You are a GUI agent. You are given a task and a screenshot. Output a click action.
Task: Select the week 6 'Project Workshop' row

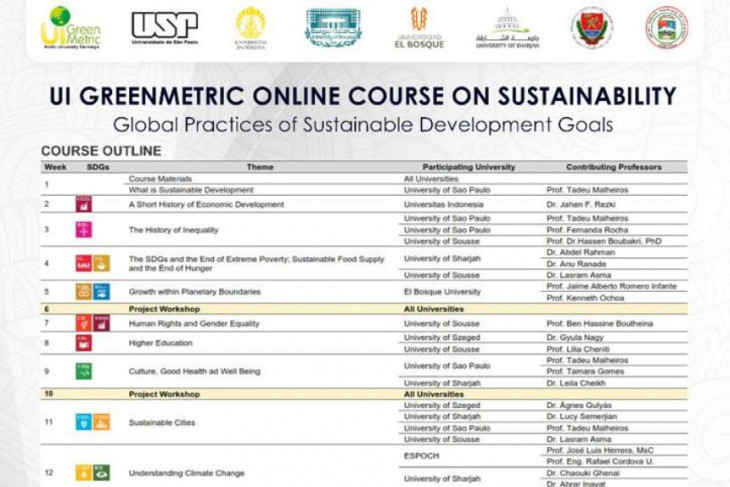click(x=364, y=309)
